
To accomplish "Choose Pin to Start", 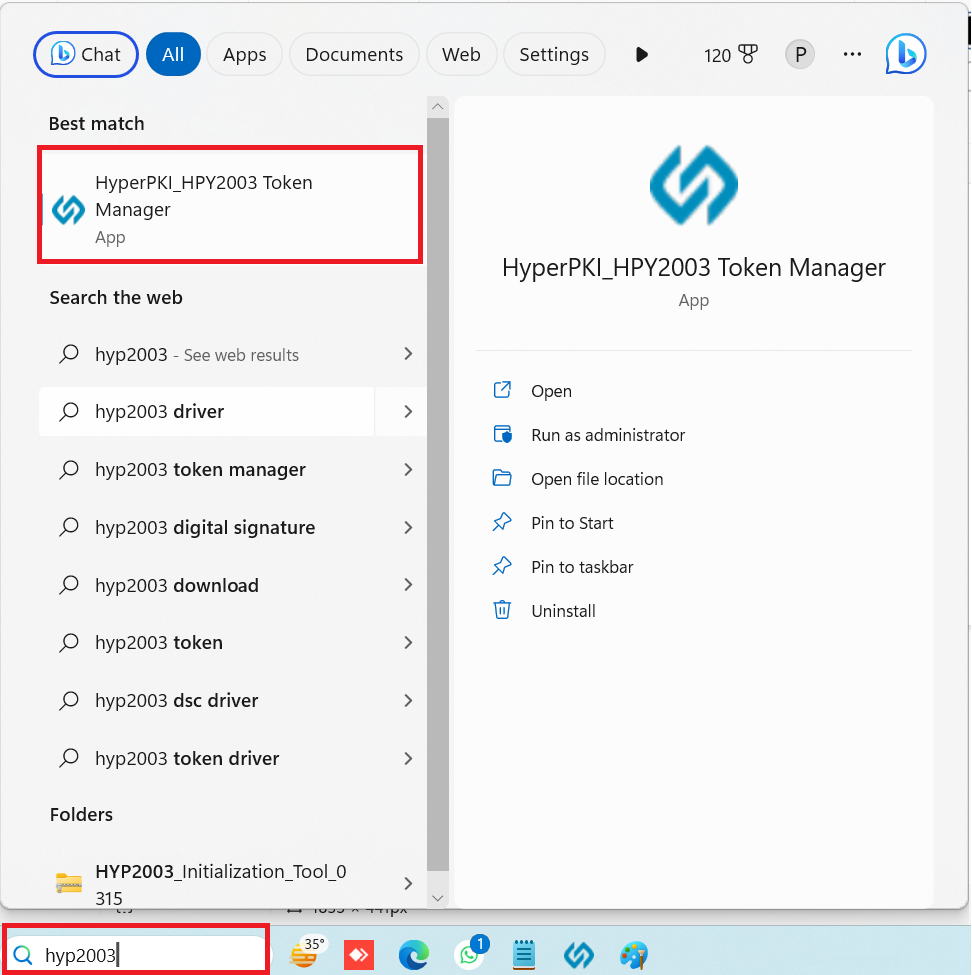I will click(572, 524).
